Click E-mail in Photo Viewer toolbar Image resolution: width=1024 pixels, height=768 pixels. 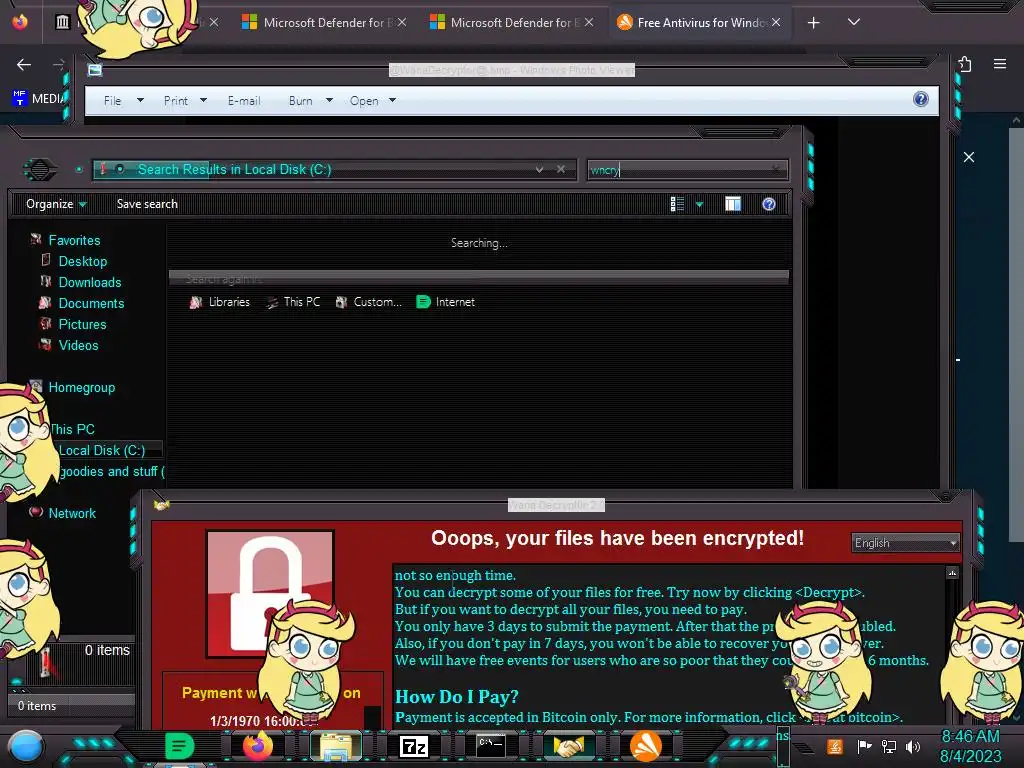(x=244, y=101)
